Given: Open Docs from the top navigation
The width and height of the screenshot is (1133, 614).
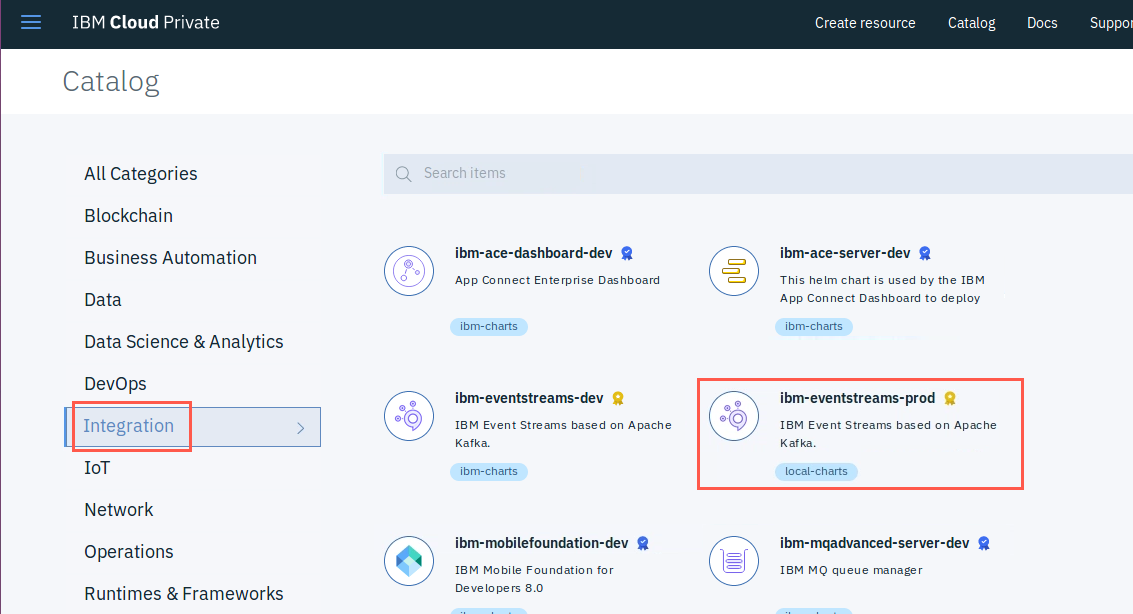Looking at the screenshot, I should tap(1042, 23).
